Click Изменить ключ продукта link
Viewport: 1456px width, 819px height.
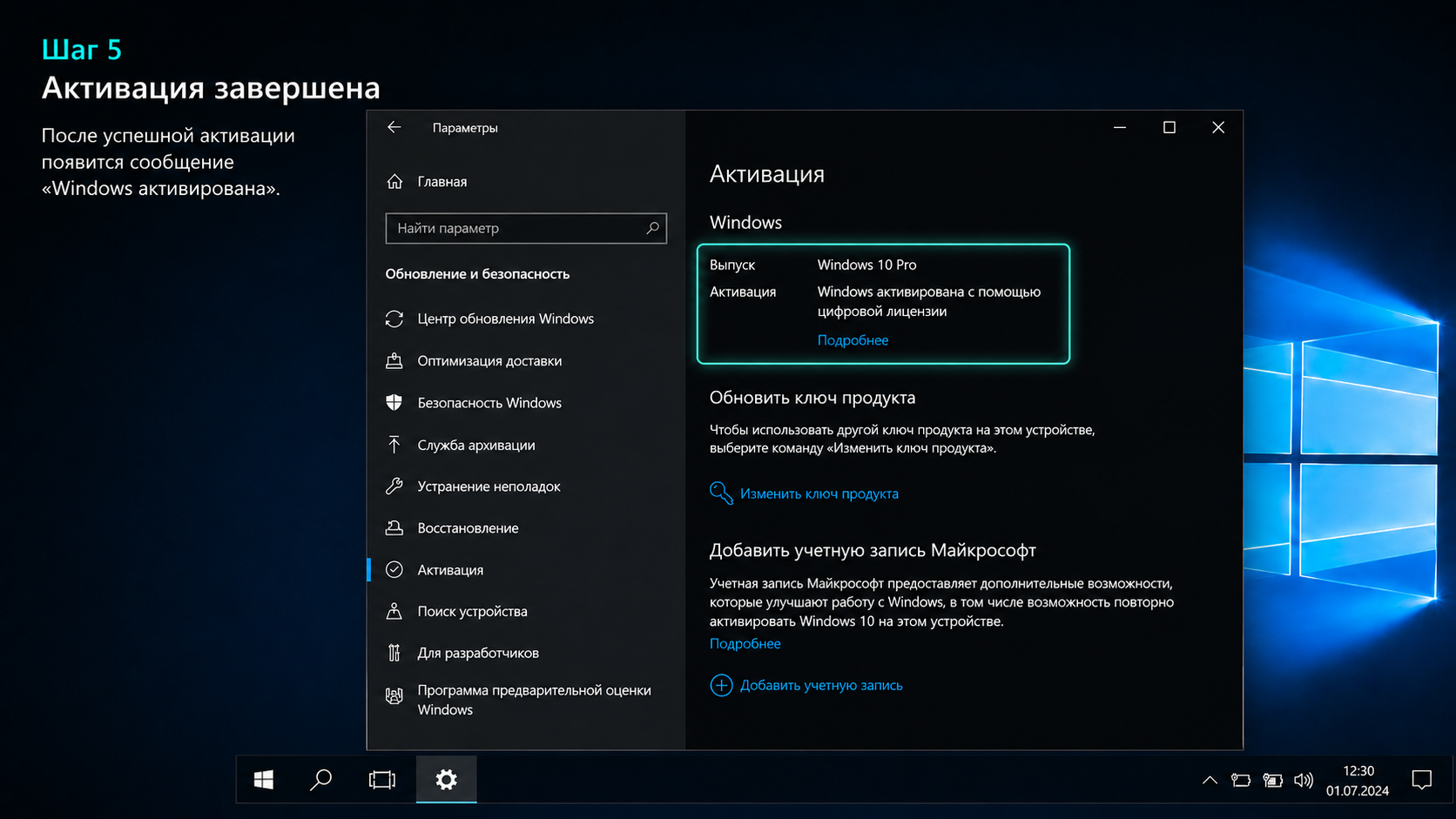[x=819, y=493]
